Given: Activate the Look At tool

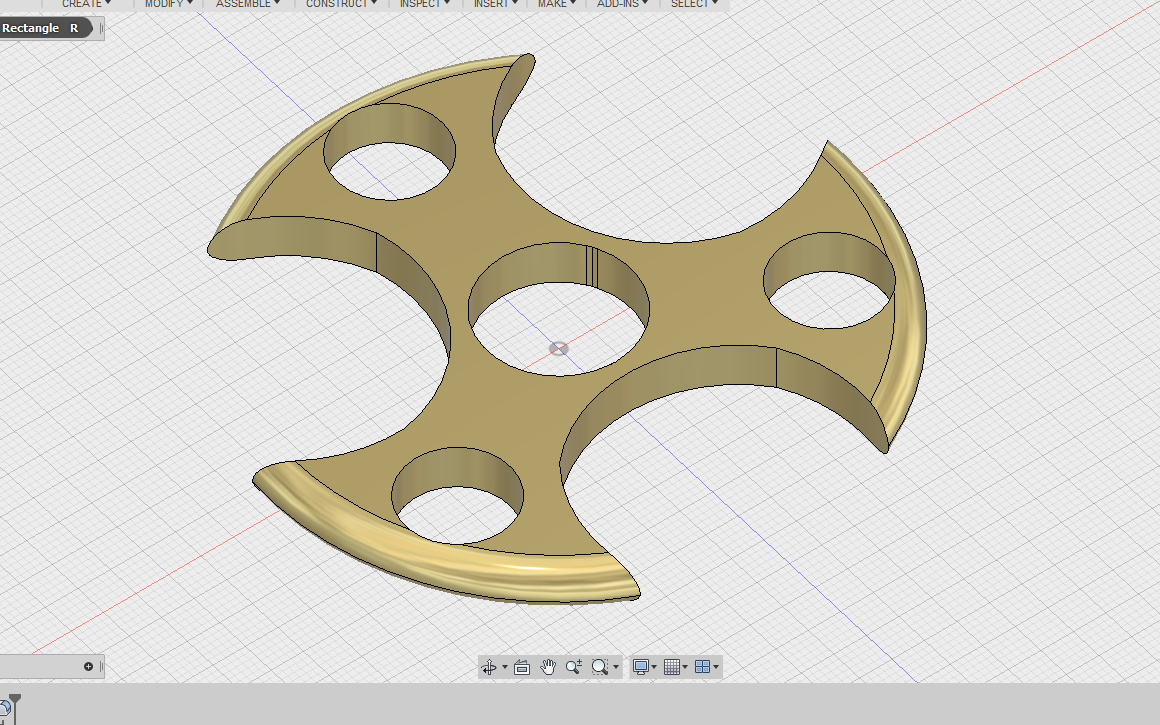Looking at the screenshot, I should pos(523,667).
